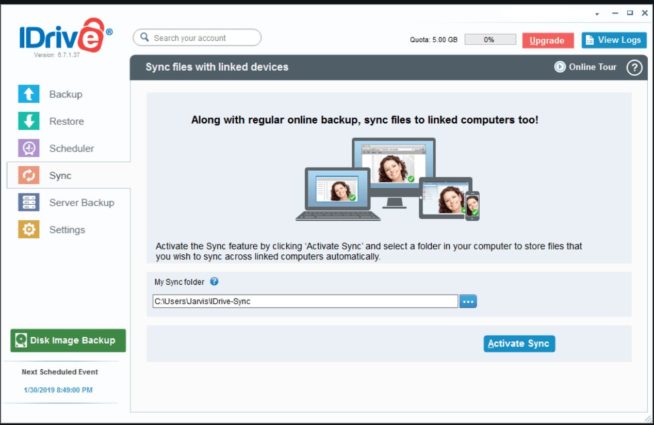
Task: Click the linked devices illustration
Action: point(388,179)
